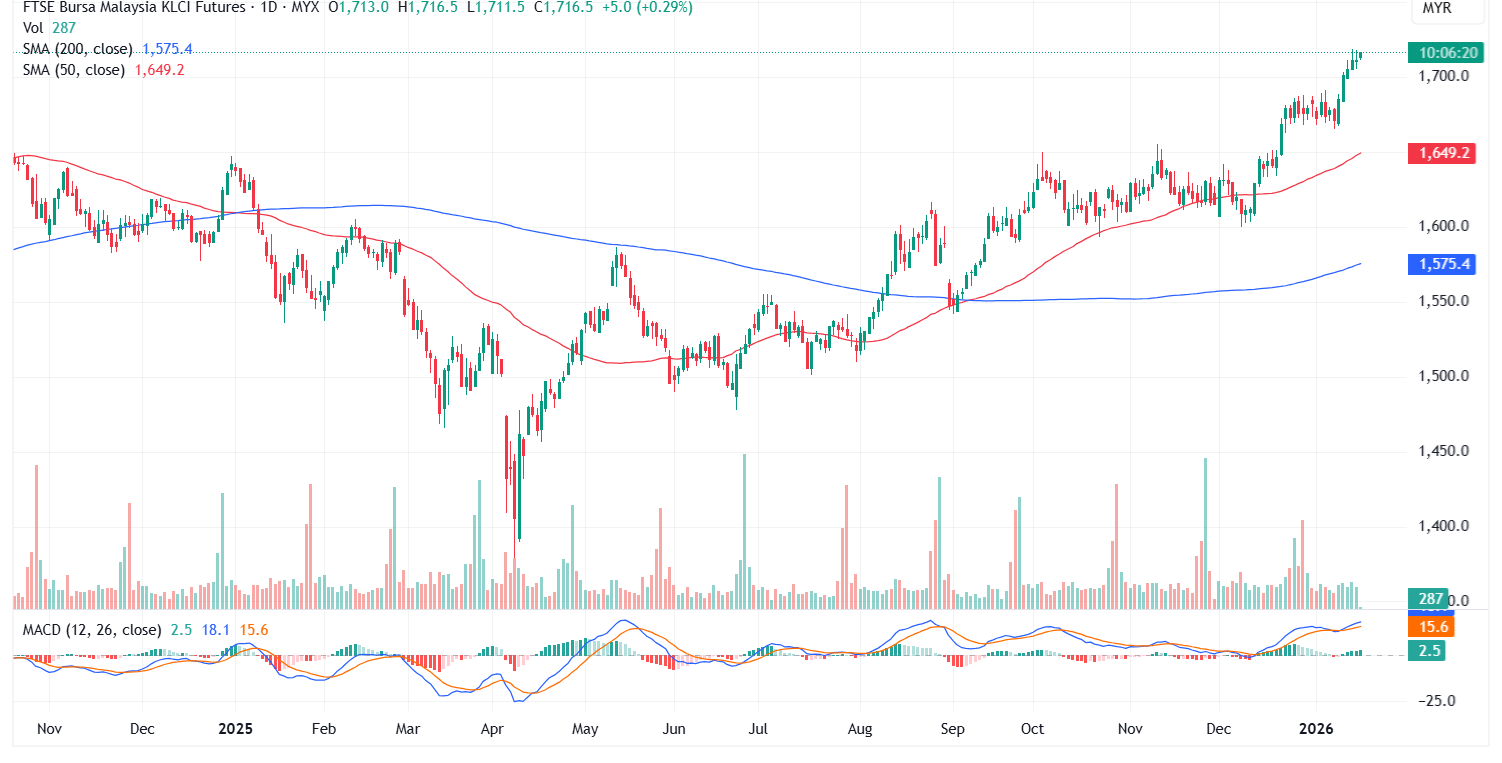Click the Nov label at far left of time axis
Screen dimensions: 1502x763
coord(48,729)
